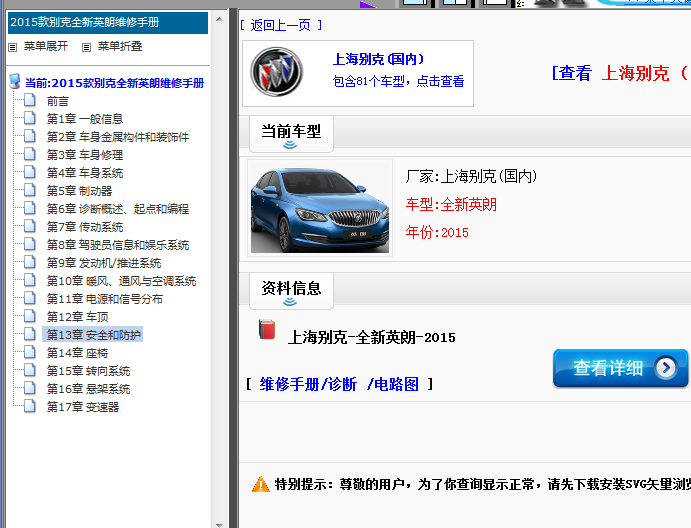
Task: Click the 查看详细 blue button
Action: tap(620, 368)
